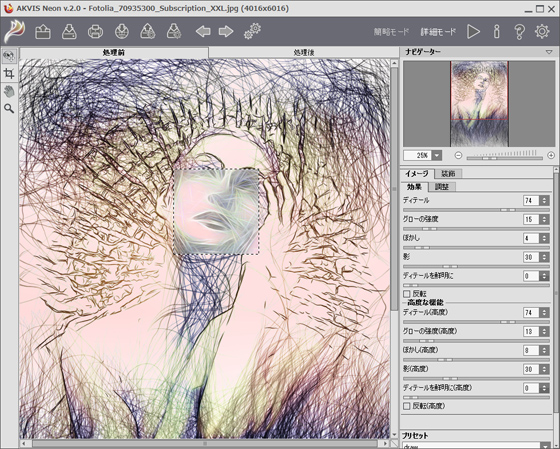Open Preferences gear icon
The height and width of the screenshot is (449, 560).
(x=542, y=32)
